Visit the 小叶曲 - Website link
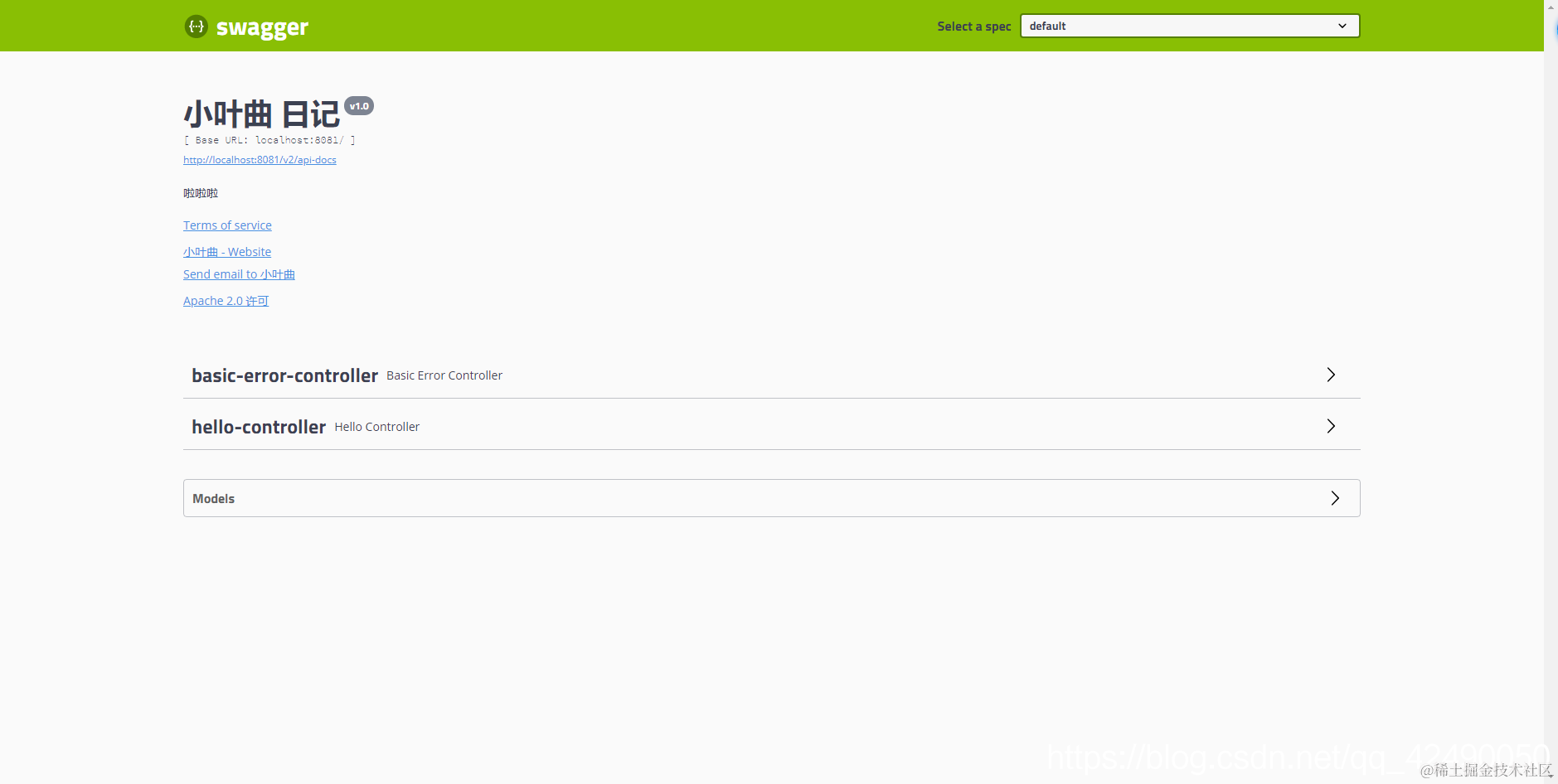The width and height of the screenshot is (1558, 784). click(227, 252)
